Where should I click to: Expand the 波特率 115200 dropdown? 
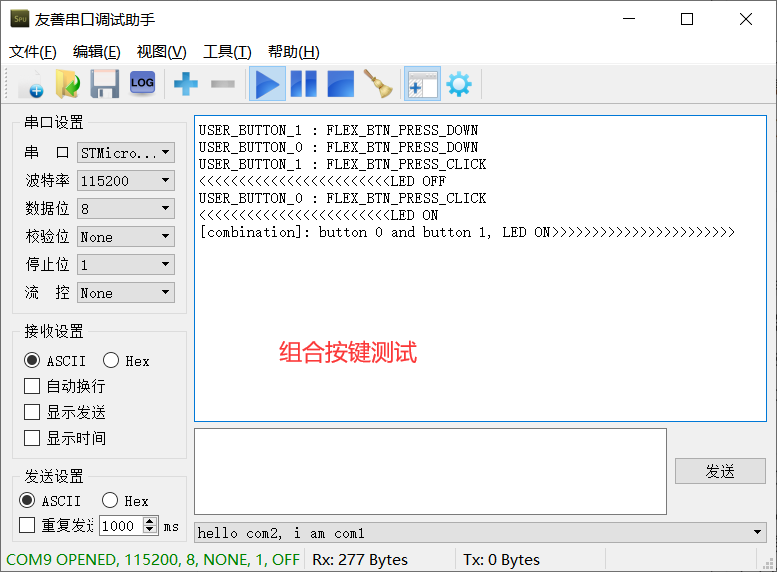(x=126, y=180)
